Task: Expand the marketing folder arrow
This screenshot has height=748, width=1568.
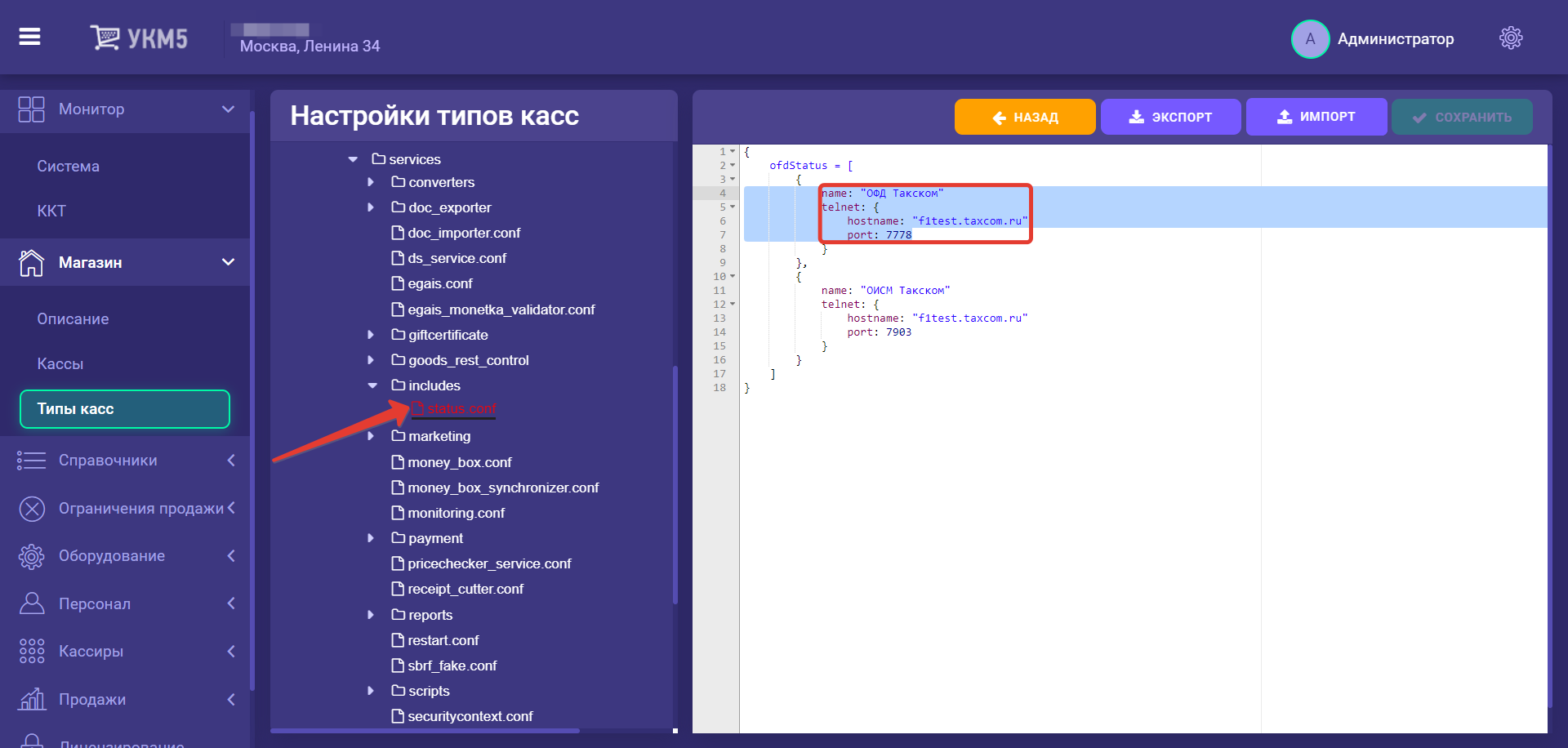Action: click(x=371, y=436)
